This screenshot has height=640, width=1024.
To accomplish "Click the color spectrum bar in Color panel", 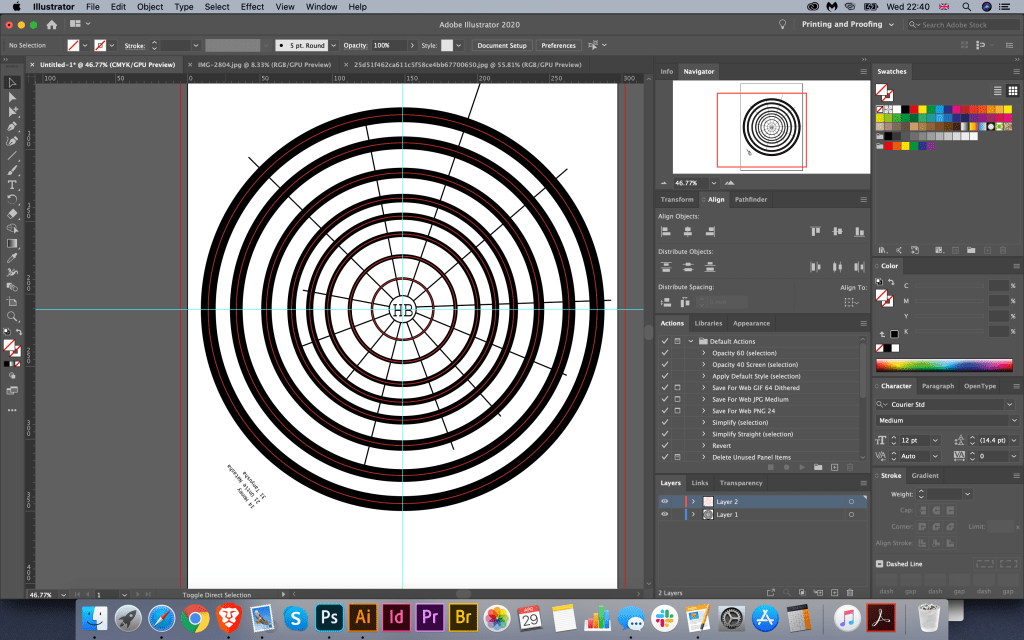I will pyautogui.click(x=943, y=365).
